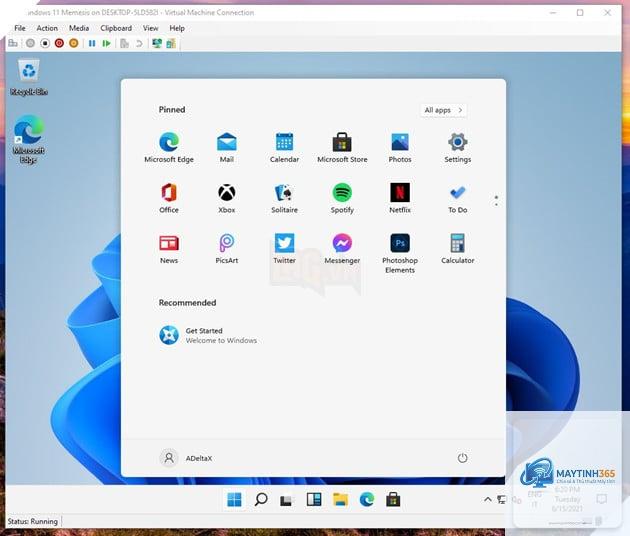The width and height of the screenshot is (630, 536).
Task: Launch Solitaire
Action: 284,198
